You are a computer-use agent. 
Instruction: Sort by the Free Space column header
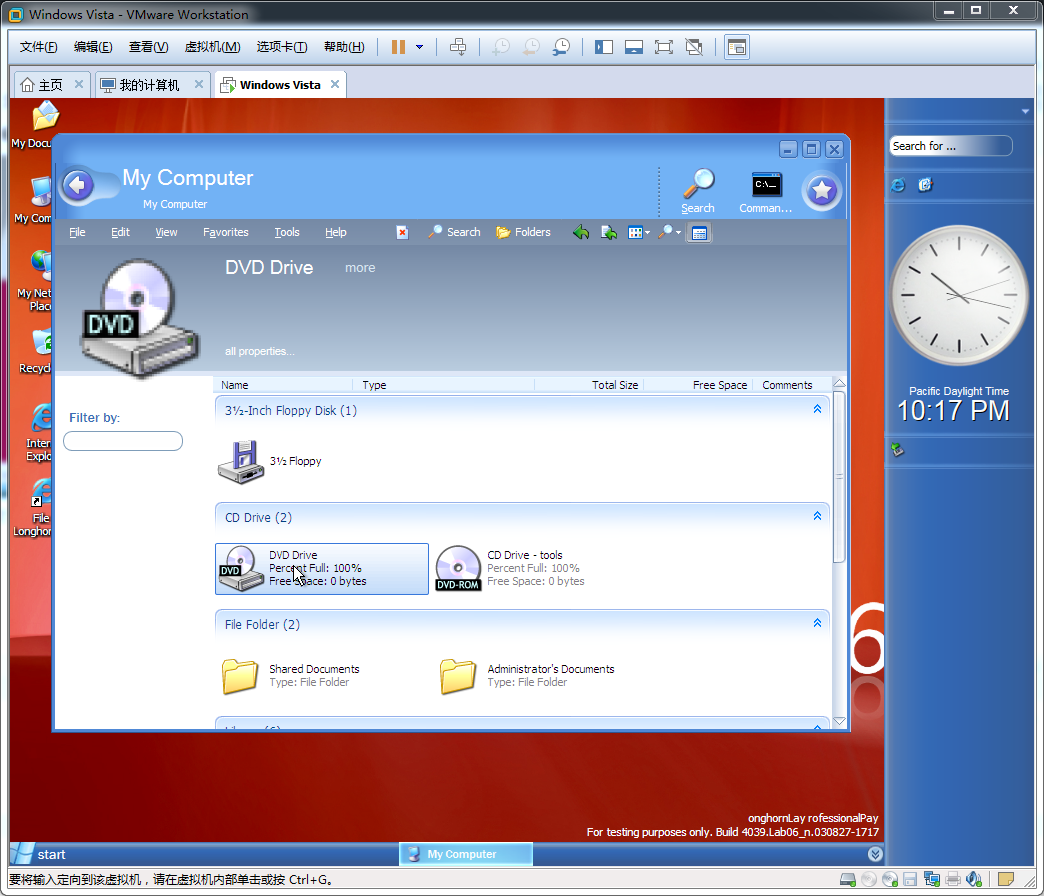(x=698, y=385)
